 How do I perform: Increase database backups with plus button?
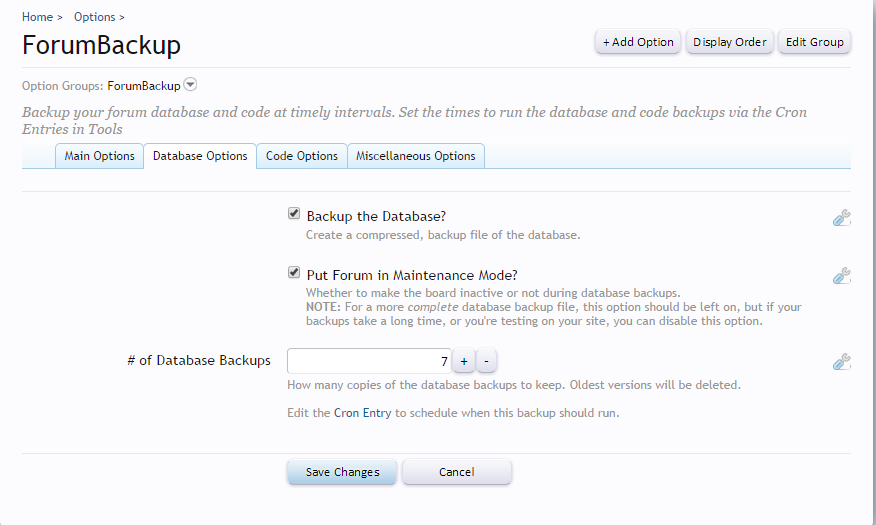(463, 361)
